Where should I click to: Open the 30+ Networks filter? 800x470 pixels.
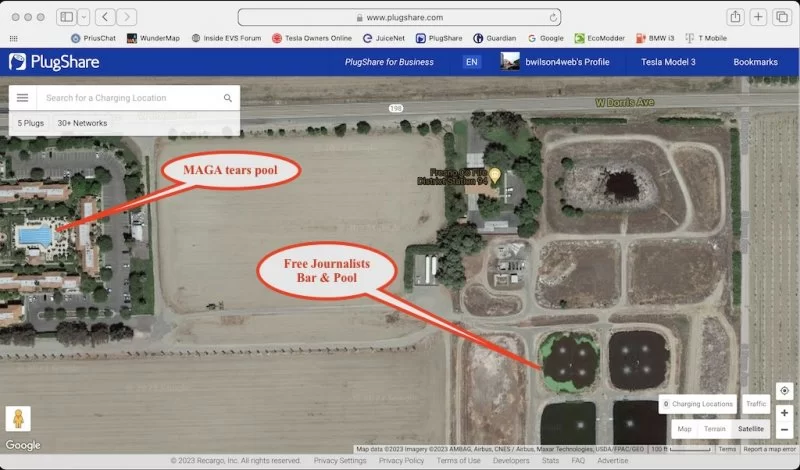click(x=82, y=123)
